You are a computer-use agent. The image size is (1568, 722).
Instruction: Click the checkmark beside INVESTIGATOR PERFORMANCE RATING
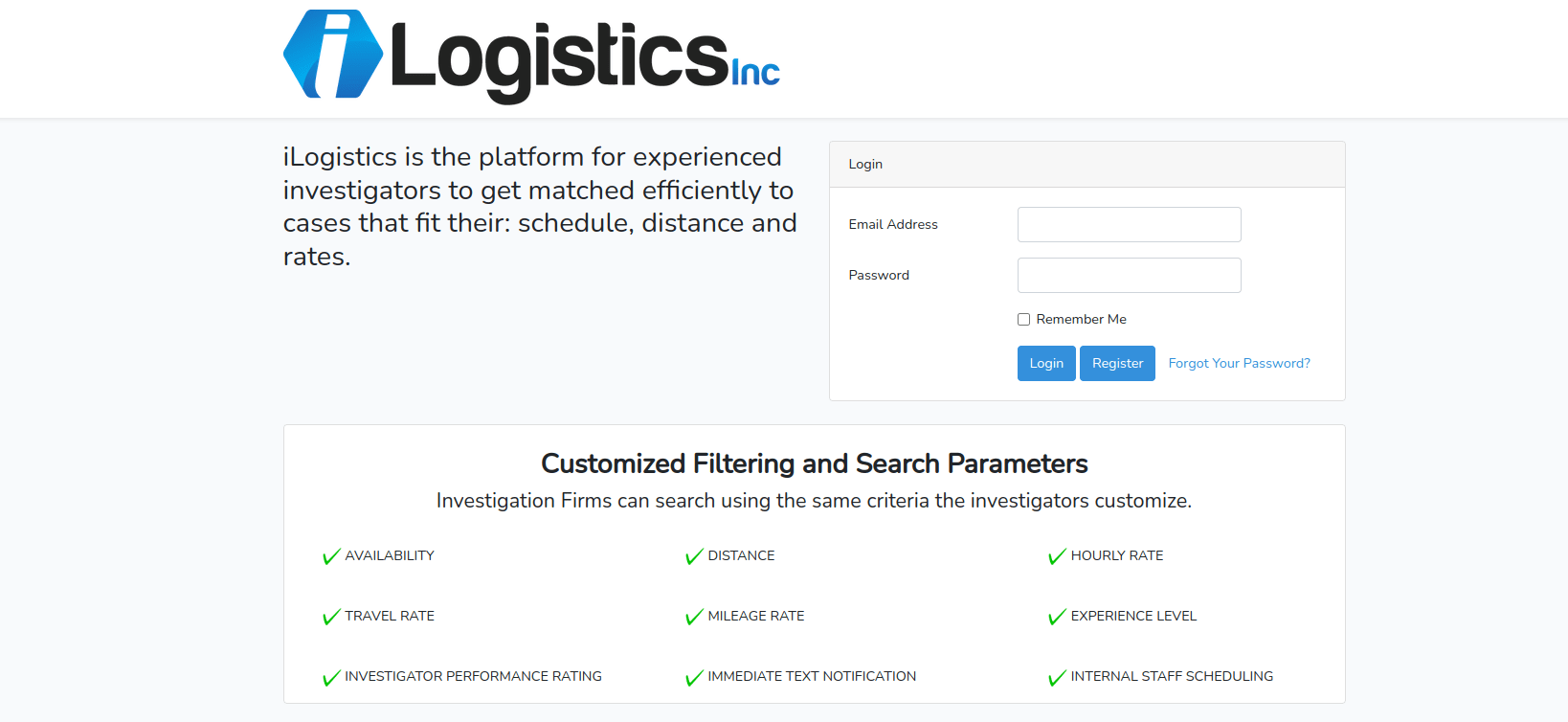[331, 677]
